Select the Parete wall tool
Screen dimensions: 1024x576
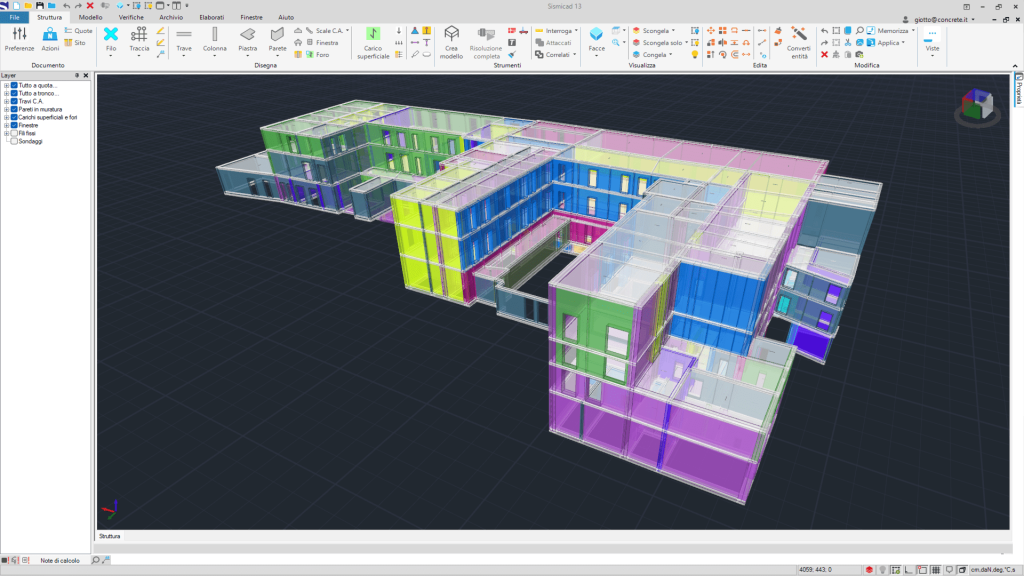278,42
